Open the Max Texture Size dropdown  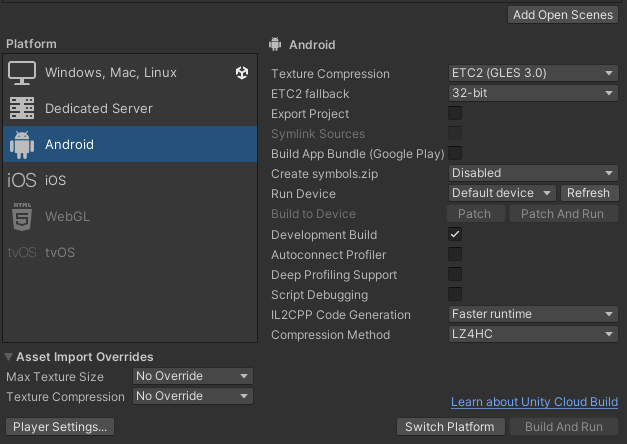pyautogui.click(x=193, y=376)
